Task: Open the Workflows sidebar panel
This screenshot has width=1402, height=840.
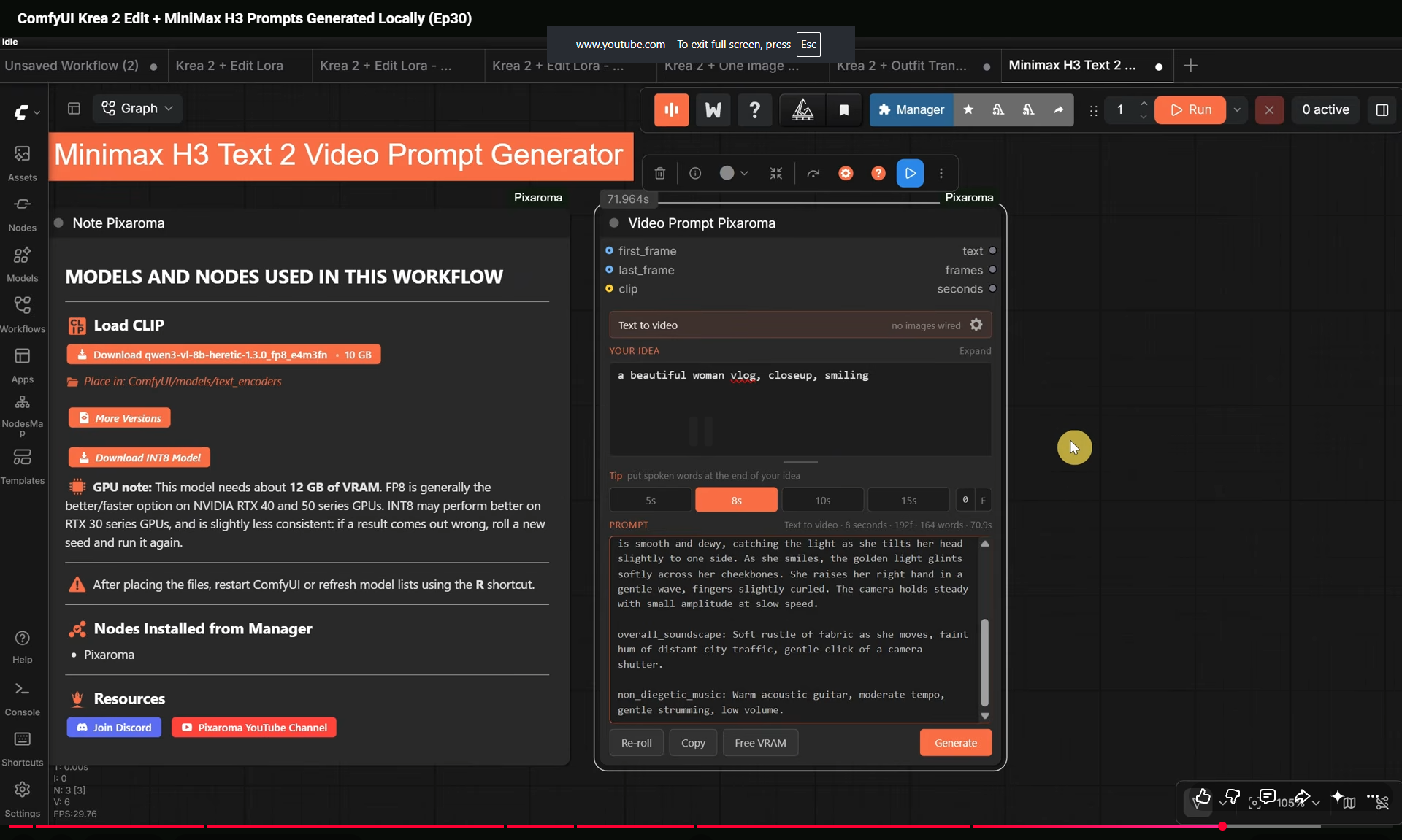Action: (23, 315)
